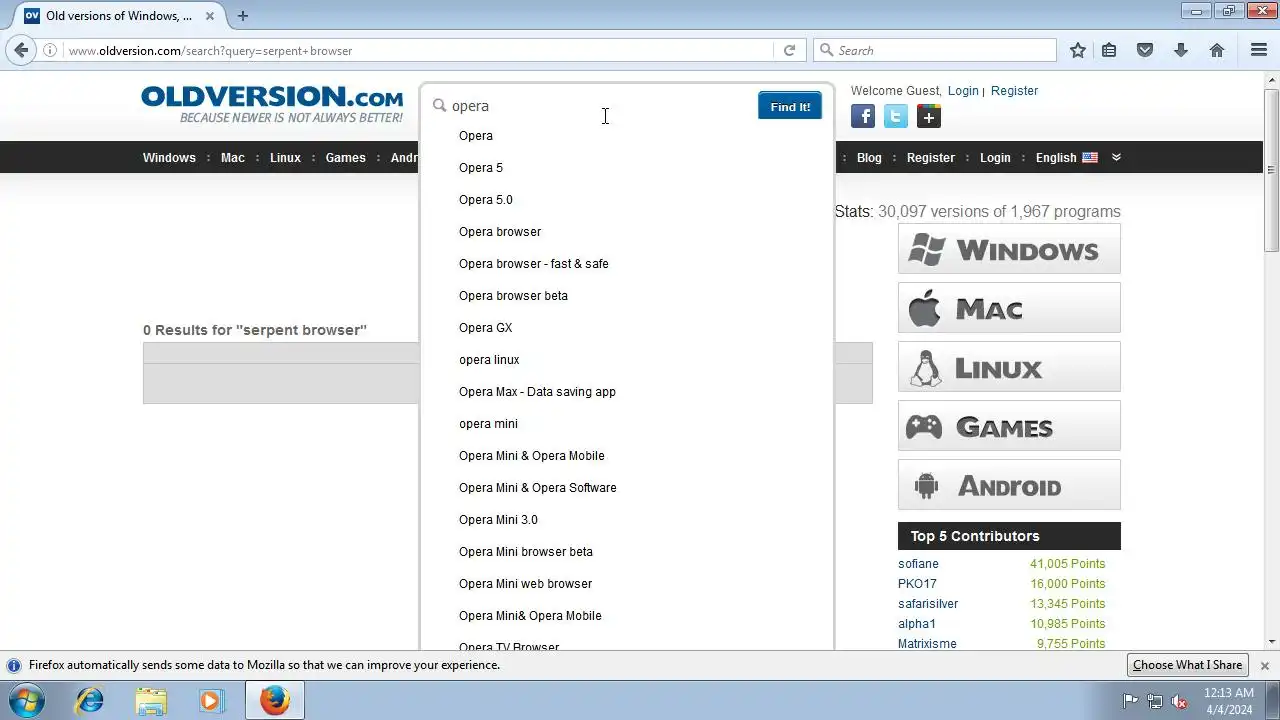Screen dimensions: 1280x720
Task: Open the Windows nav menu item
Action: coord(169,157)
